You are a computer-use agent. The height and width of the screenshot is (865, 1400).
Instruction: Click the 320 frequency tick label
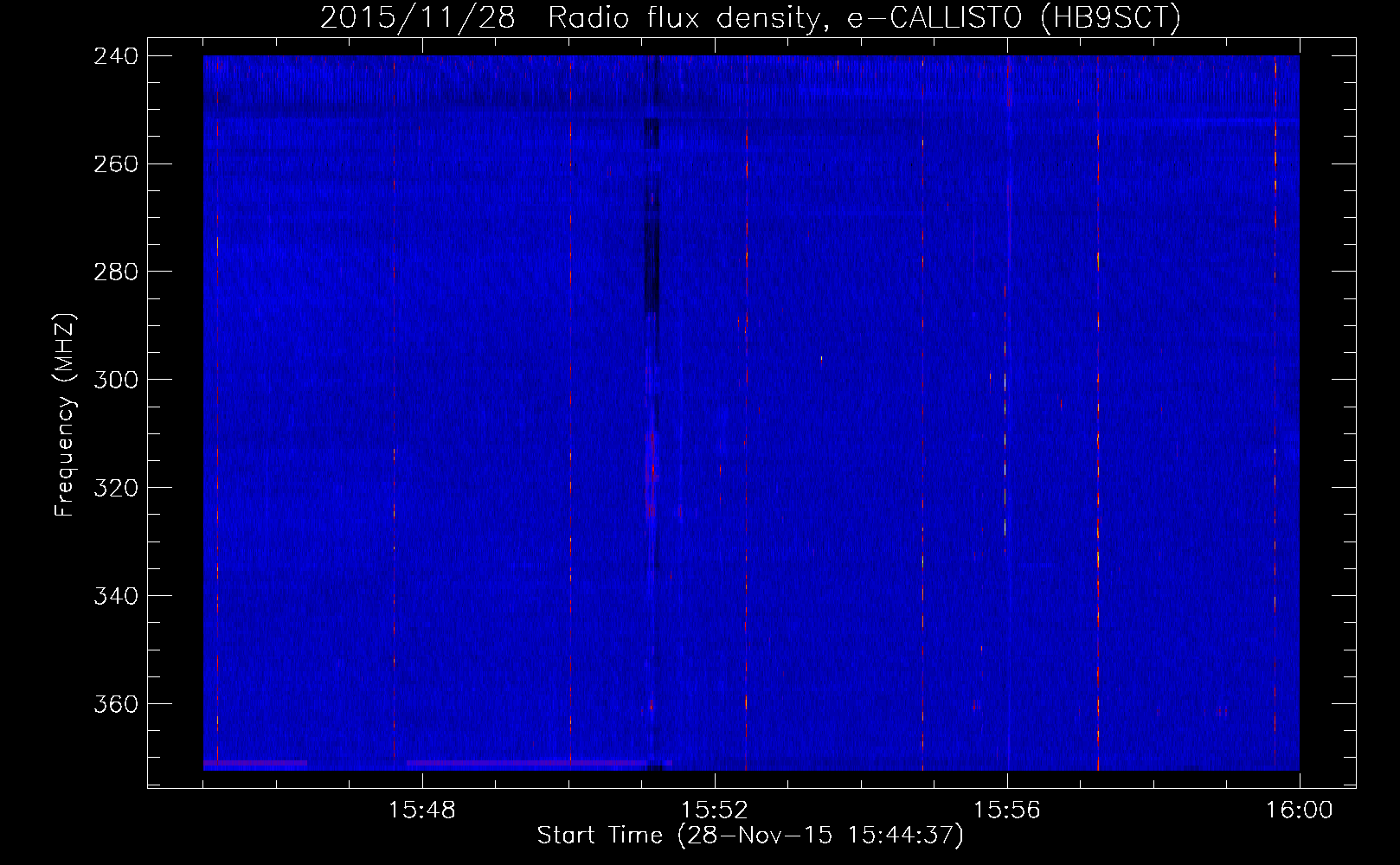pyautogui.click(x=116, y=488)
